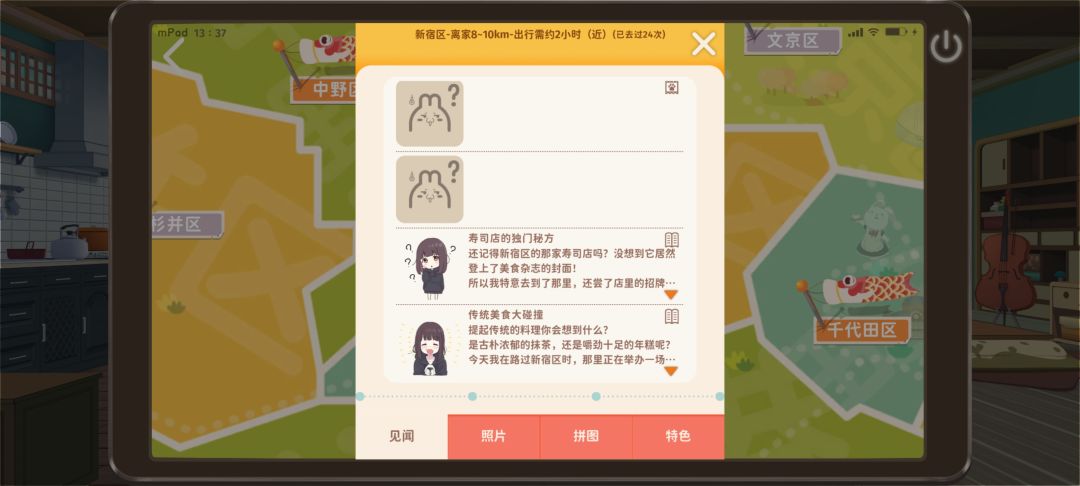Tap the back arrow on the map
This screenshot has height=486, width=1080.
point(173,52)
